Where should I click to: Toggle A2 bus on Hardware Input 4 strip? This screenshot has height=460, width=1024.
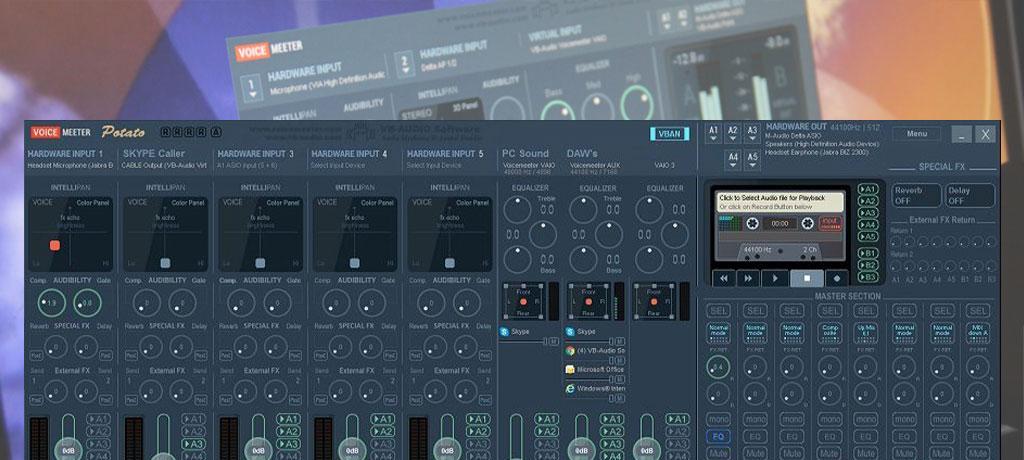(x=383, y=431)
